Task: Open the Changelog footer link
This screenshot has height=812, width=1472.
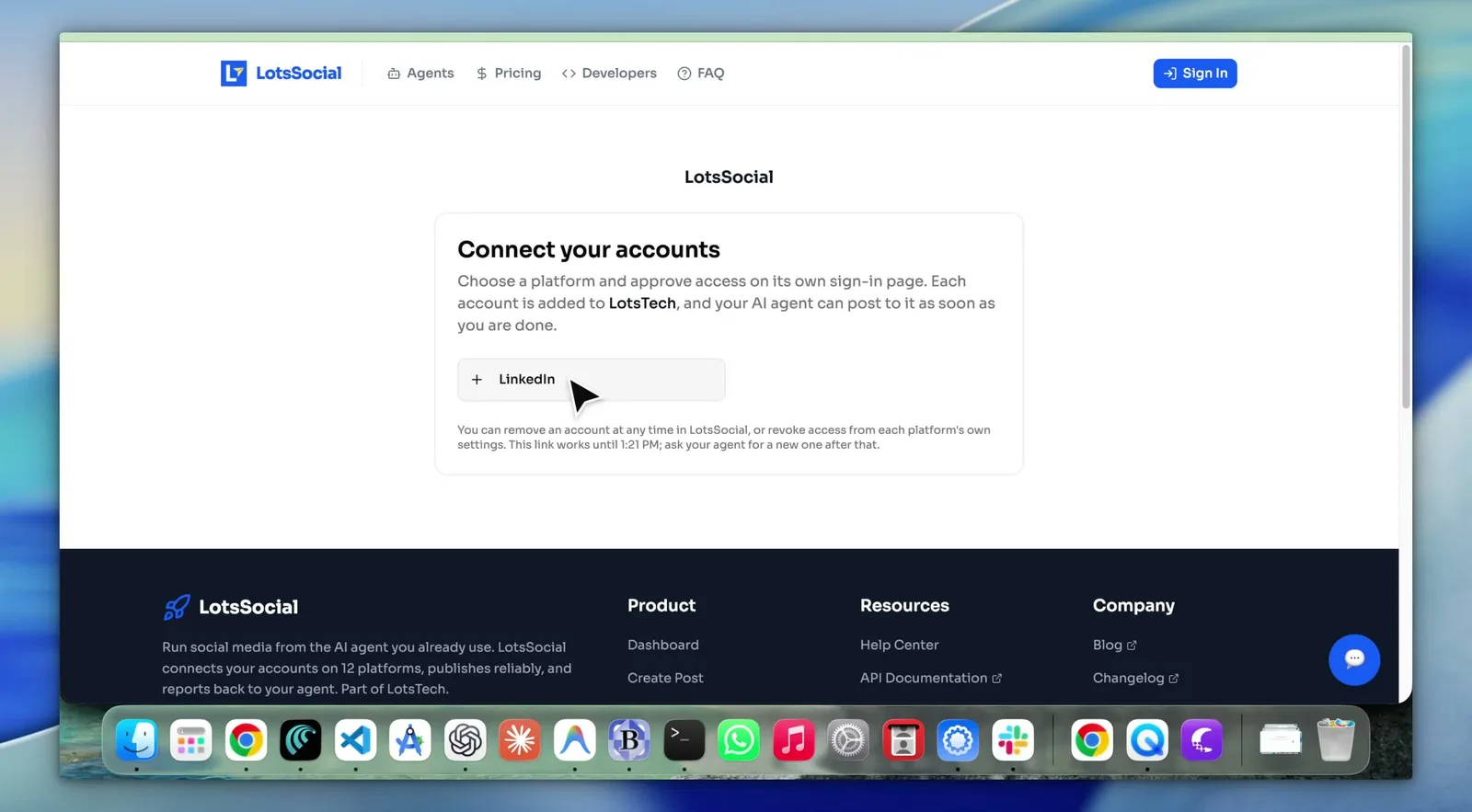Action: click(1136, 678)
